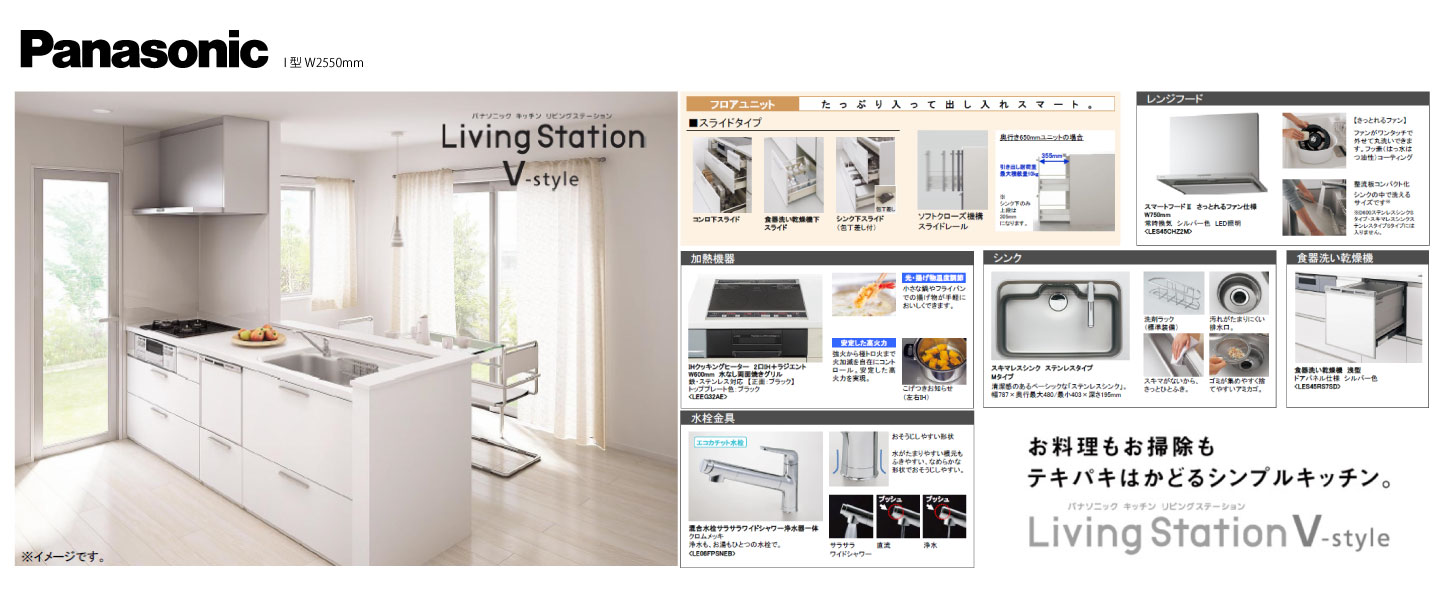This screenshot has width=1450, height=600.
Task: Open the 食器洗い乾燥機下スライド drawer photo
Action: (x=793, y=175)
